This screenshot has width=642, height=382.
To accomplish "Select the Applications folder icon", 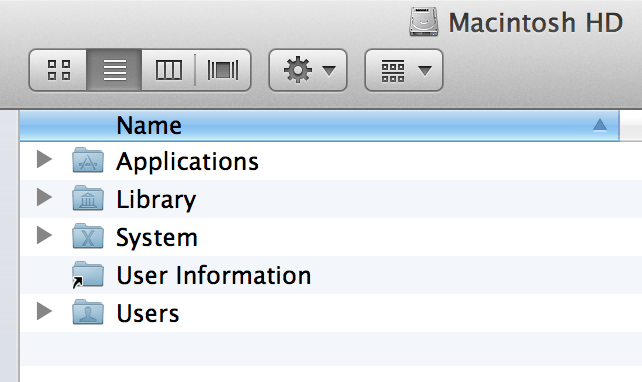I will [x=88, y=160].
